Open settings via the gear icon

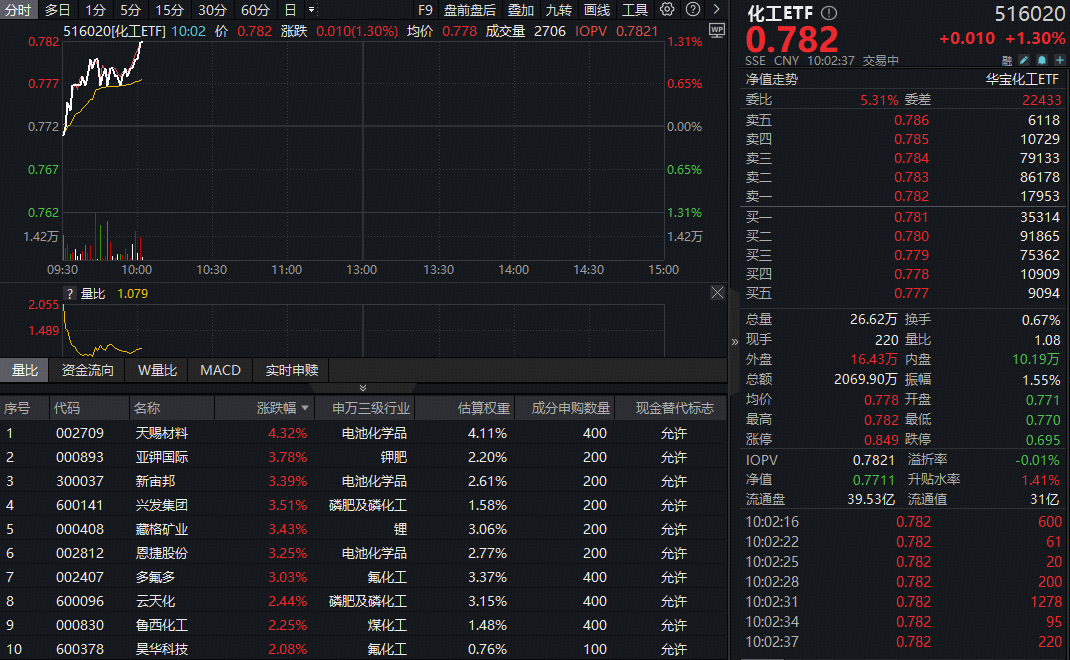click(667, 9)
